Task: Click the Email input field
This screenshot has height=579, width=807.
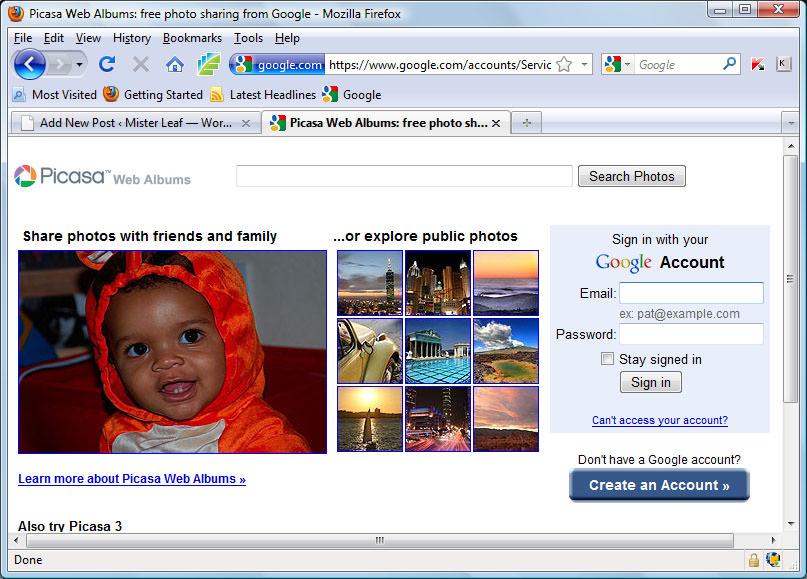Action: pos(691,293)
